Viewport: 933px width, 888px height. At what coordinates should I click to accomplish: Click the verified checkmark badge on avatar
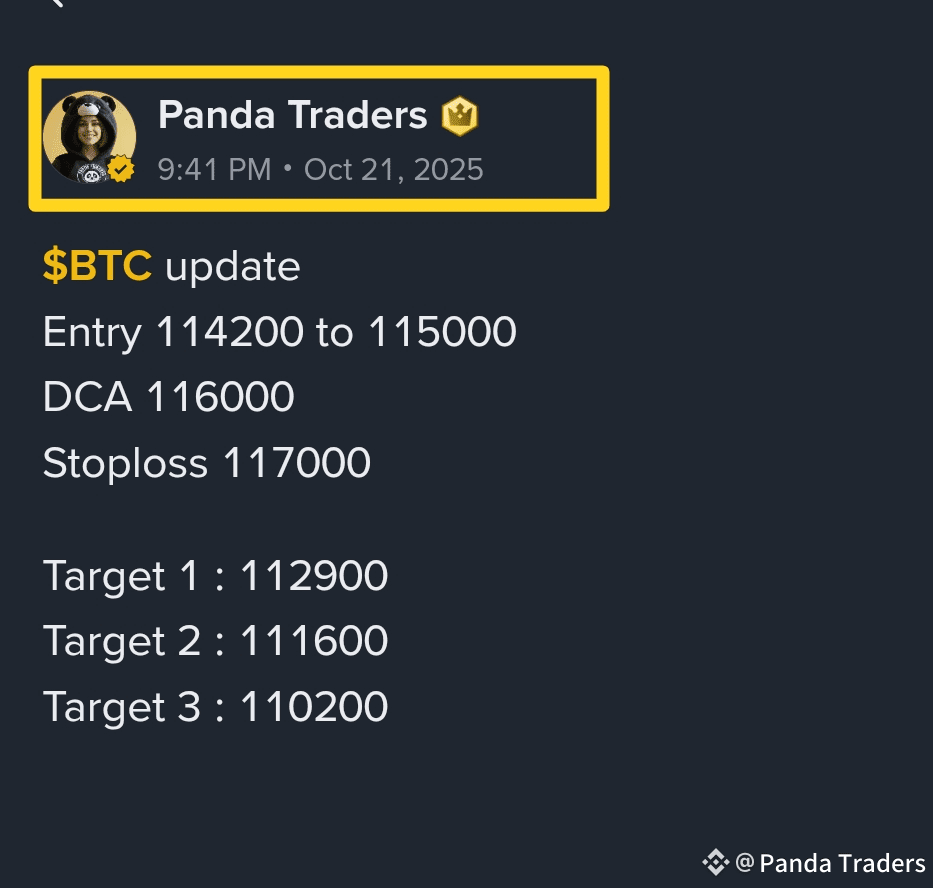pos(121,170)
